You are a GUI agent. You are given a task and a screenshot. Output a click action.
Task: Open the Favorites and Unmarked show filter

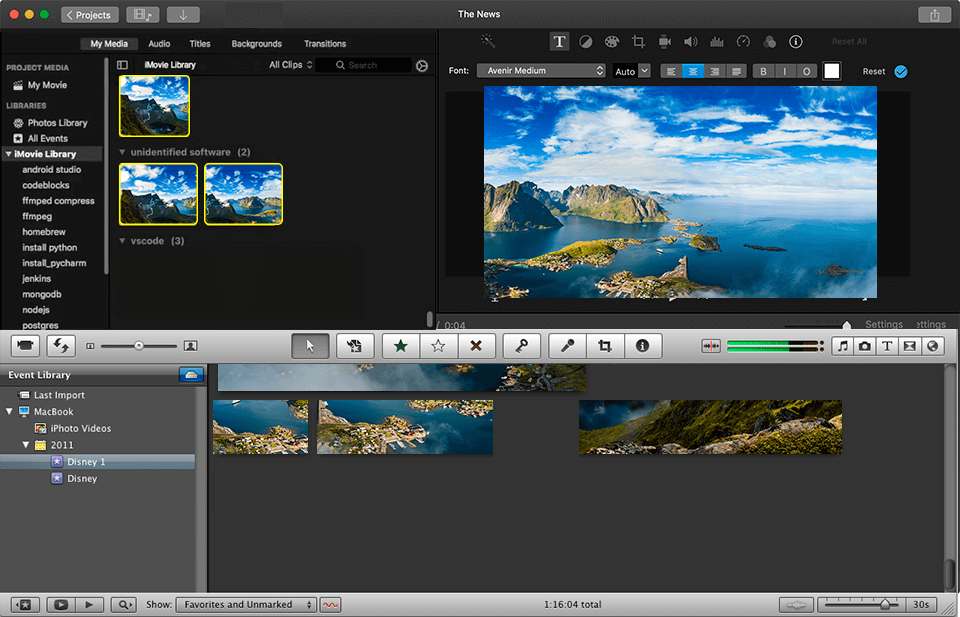click(246, 604)
